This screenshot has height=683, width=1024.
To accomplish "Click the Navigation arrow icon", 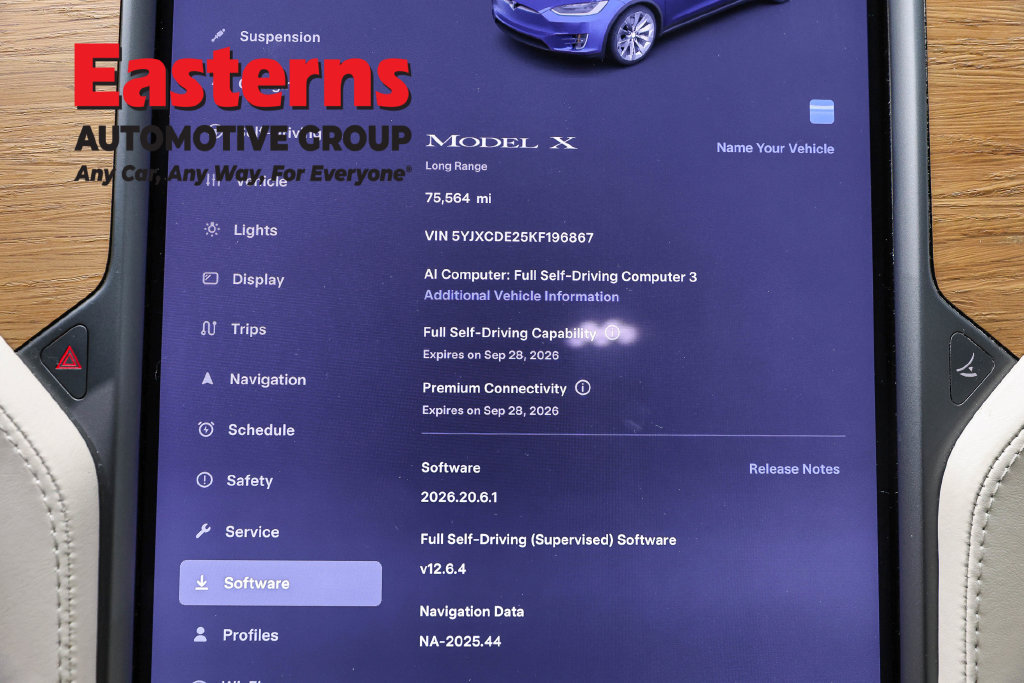I will tap(207, 379).
